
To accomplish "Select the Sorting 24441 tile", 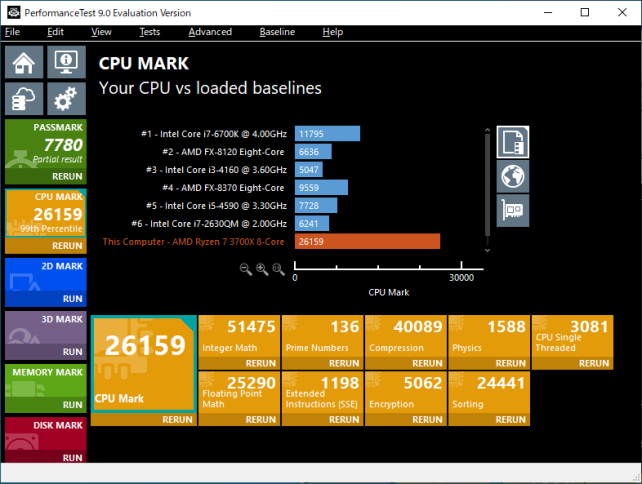I will [x=489, y=393].
